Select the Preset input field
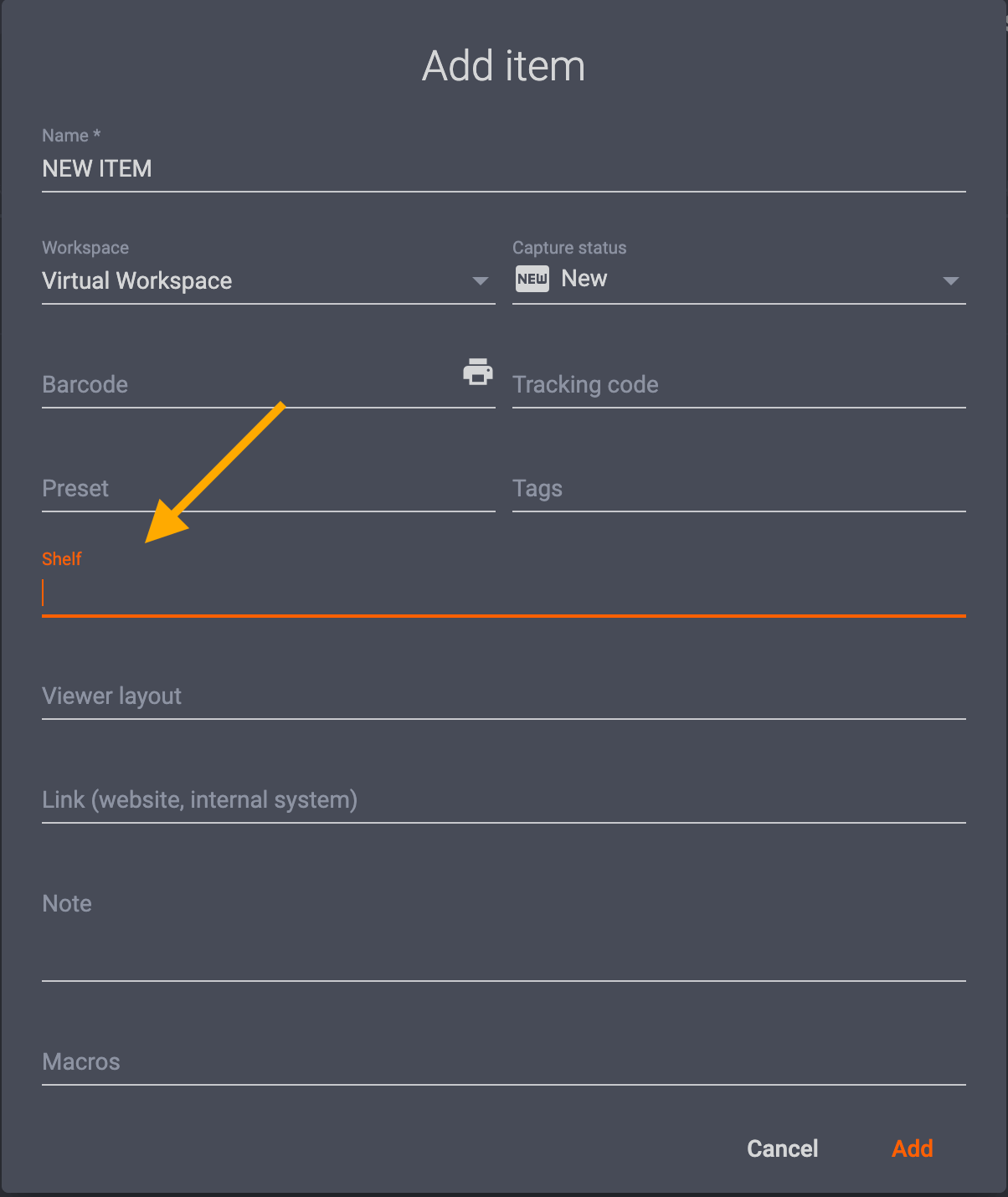The width and height of the screenshot is (1008, 1197). 268,489
